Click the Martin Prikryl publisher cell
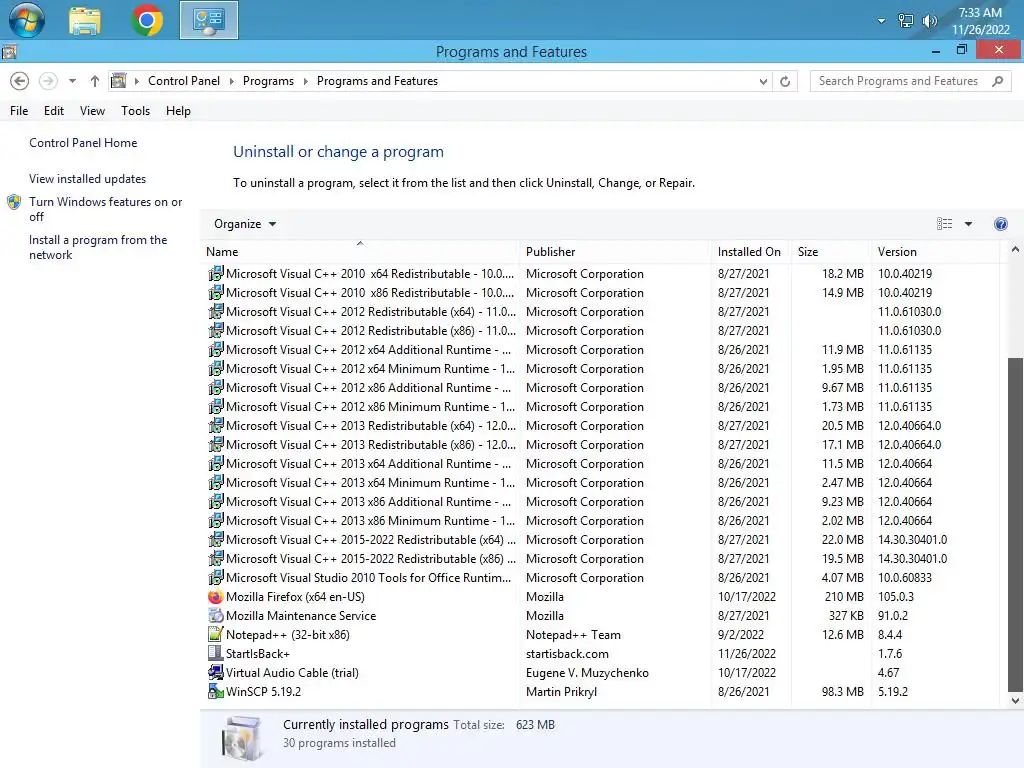Screen dimensions: 1024x768 [x=562, y=692]
